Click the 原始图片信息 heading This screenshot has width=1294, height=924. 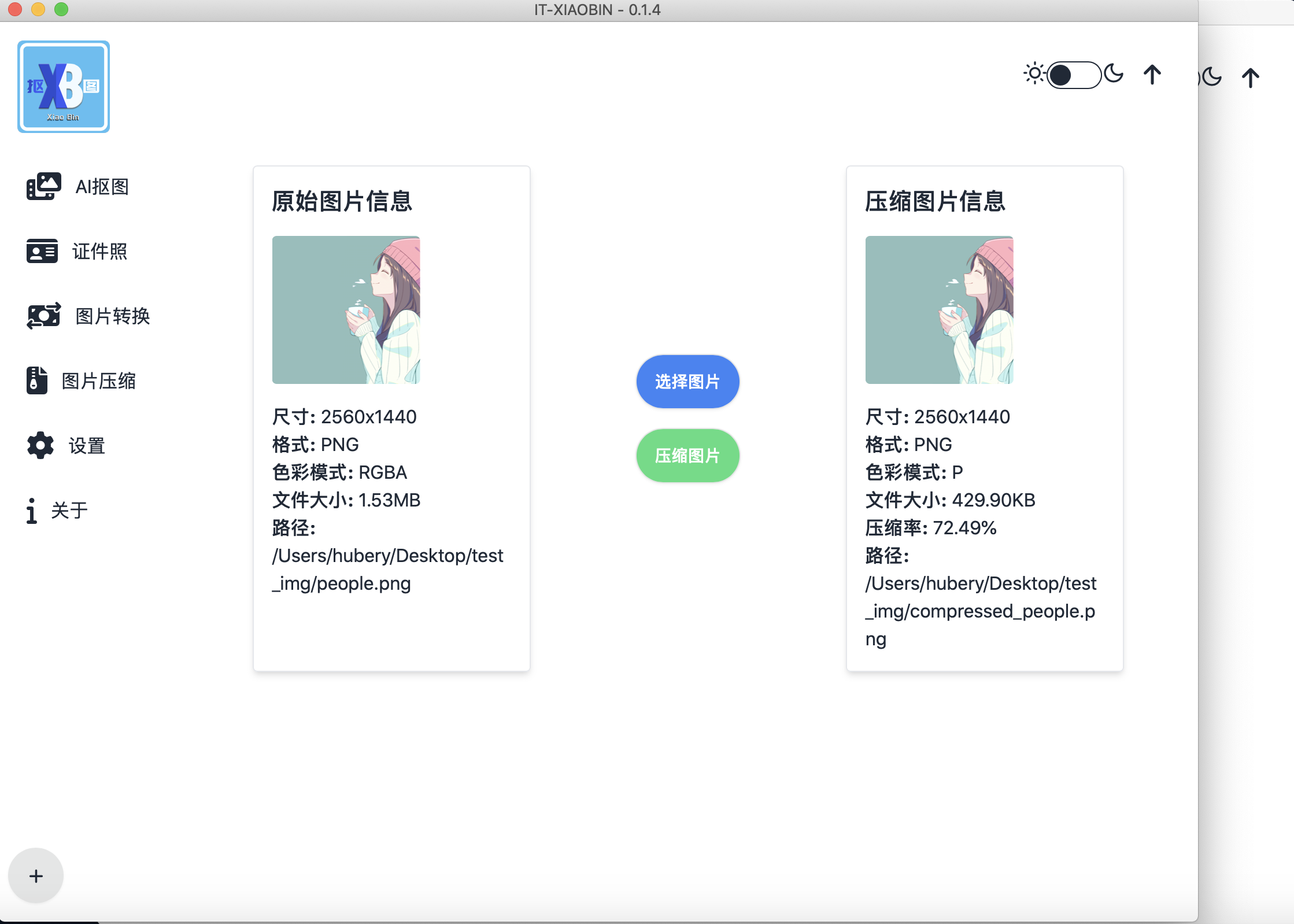click(x=342, y=201)
